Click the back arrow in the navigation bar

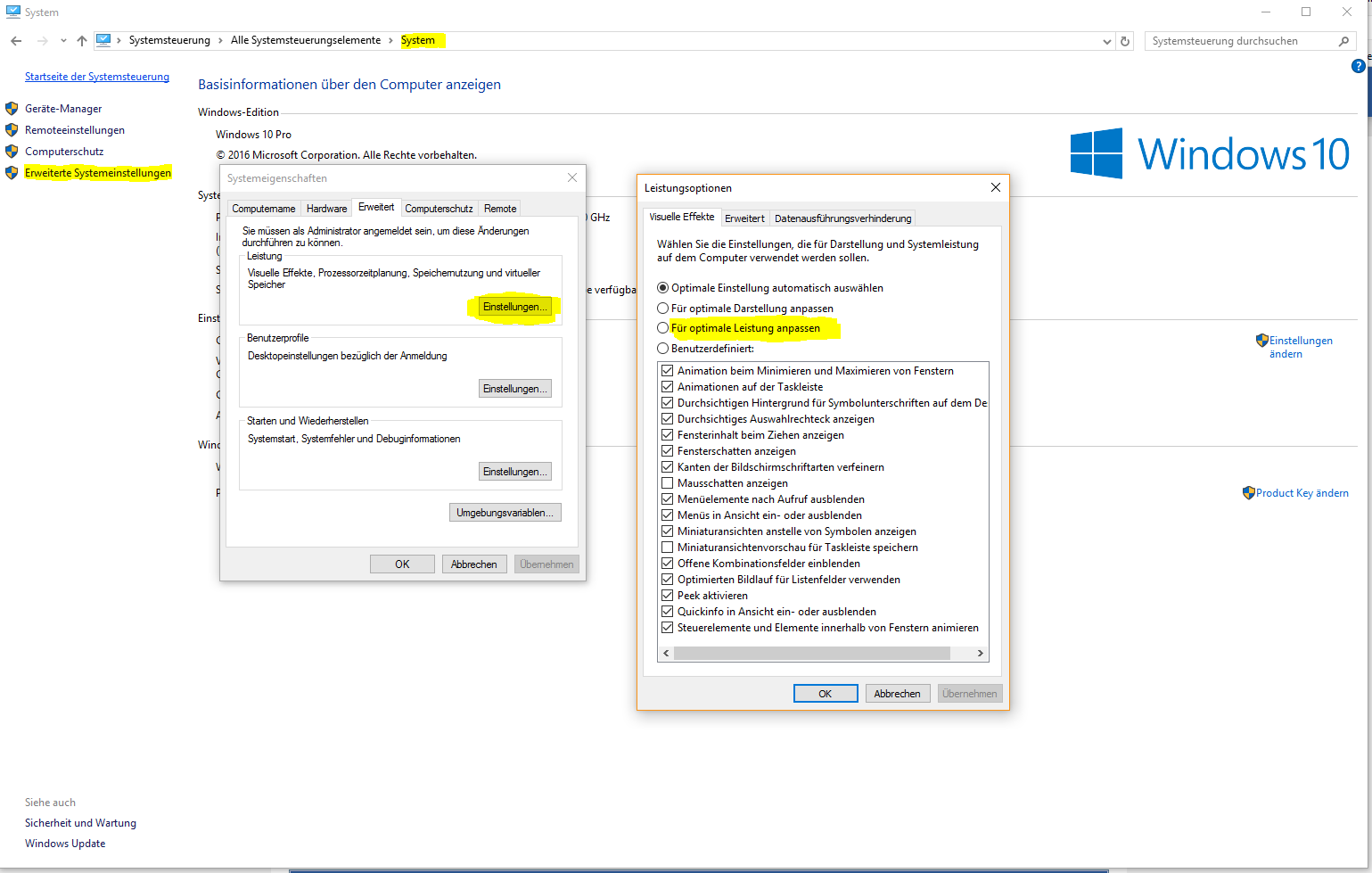coord(16,41)
